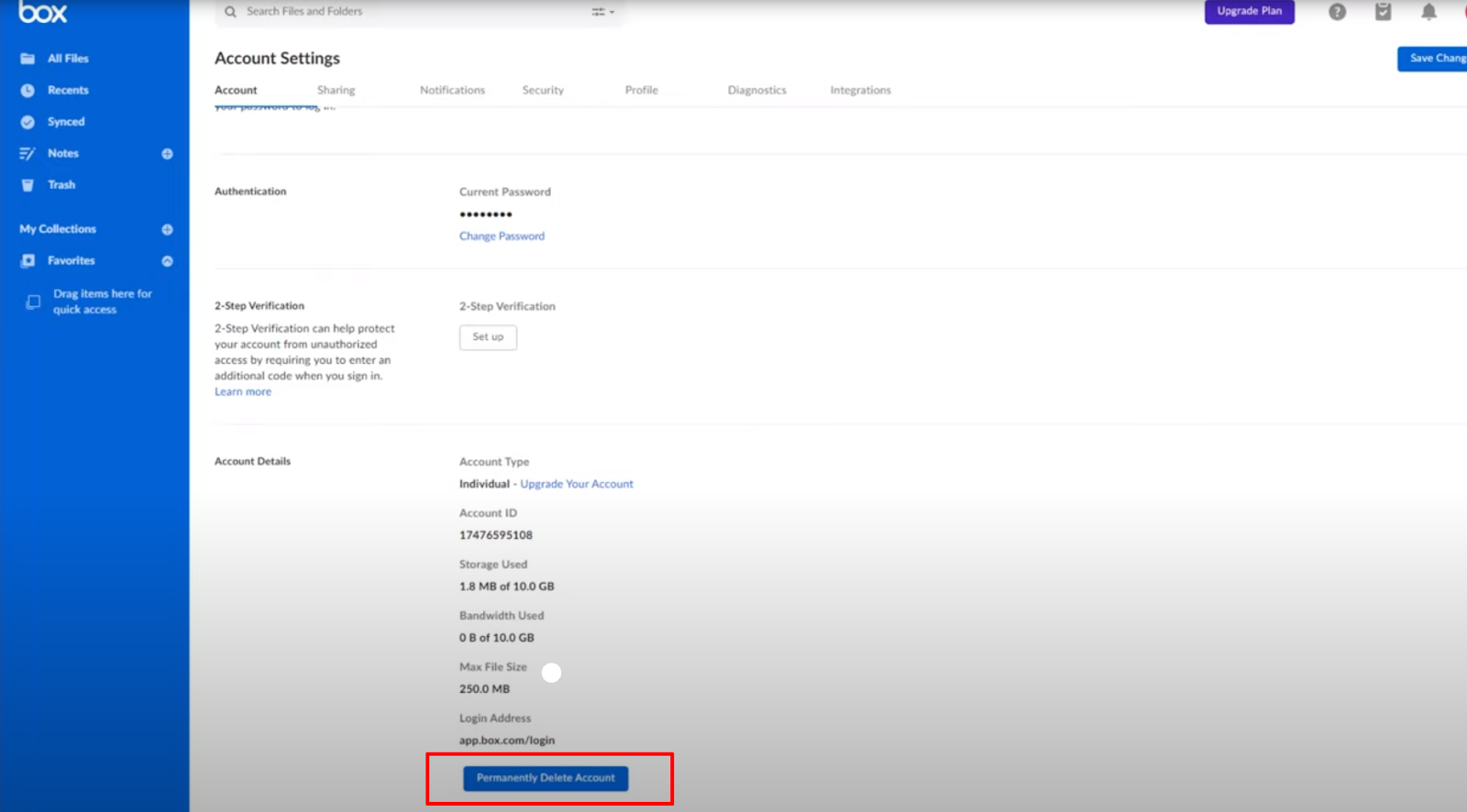Click the Box logo
Viewport: 1467px width, 812px height.
[43, 12]
